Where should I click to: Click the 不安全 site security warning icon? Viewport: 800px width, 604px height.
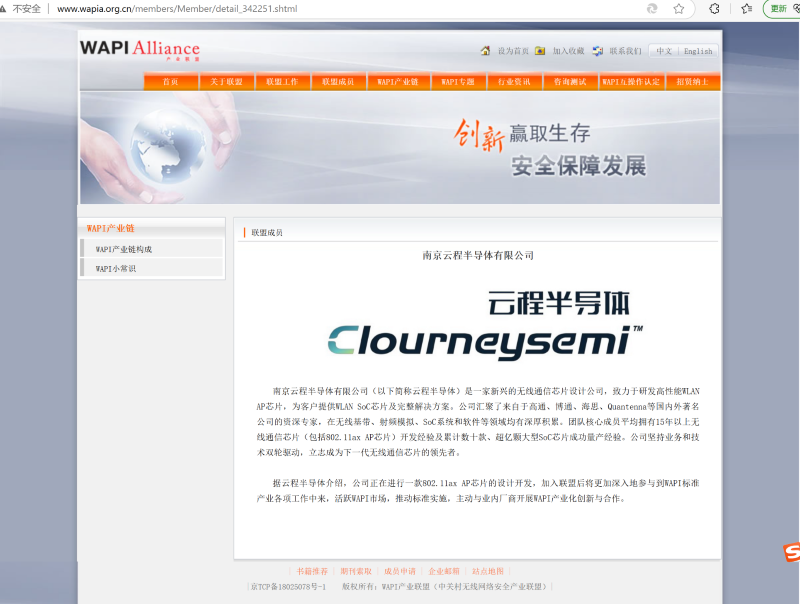(3, 9)
